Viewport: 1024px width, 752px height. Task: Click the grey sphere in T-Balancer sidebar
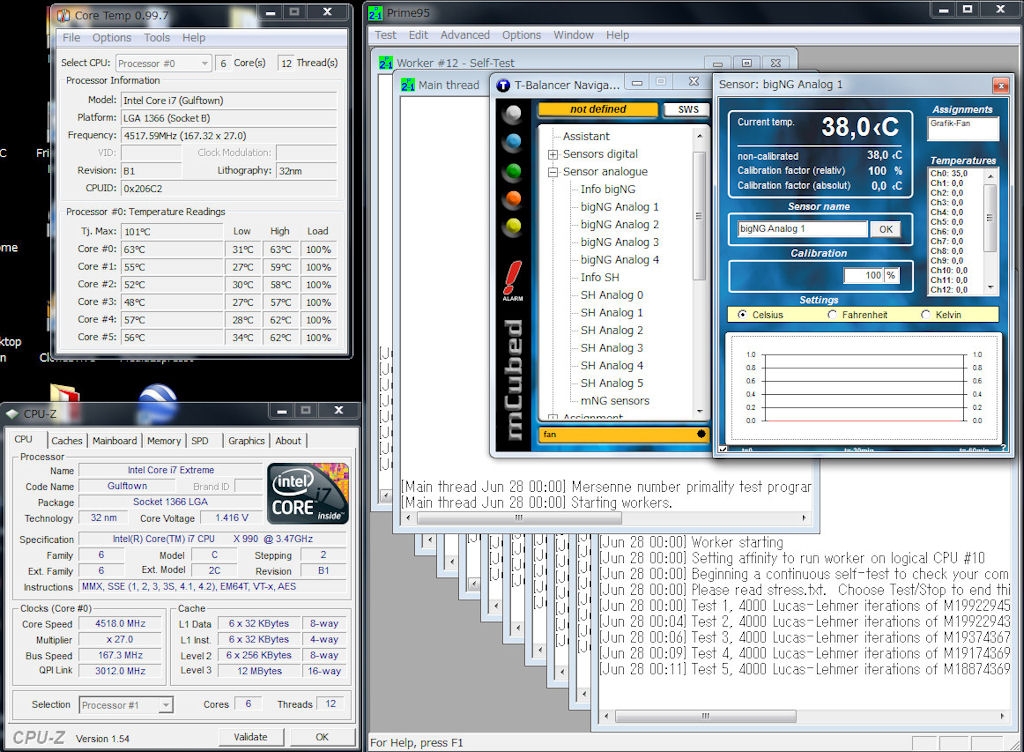(513, 113)
